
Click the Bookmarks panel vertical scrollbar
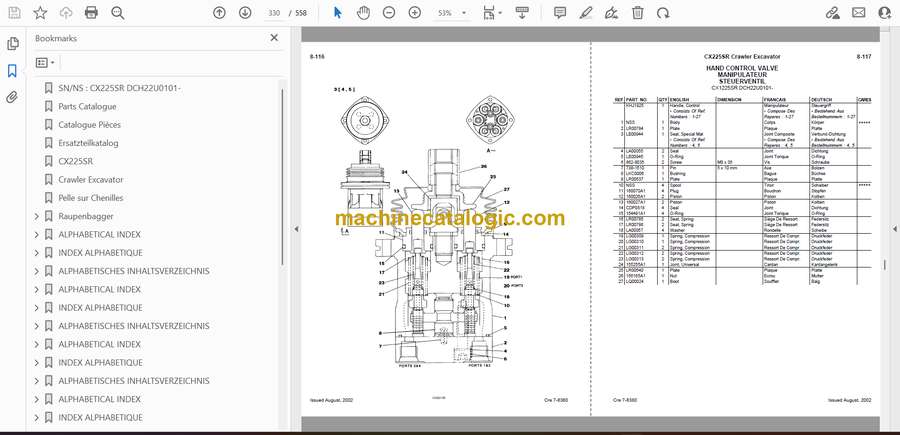[x=282, y=178]
